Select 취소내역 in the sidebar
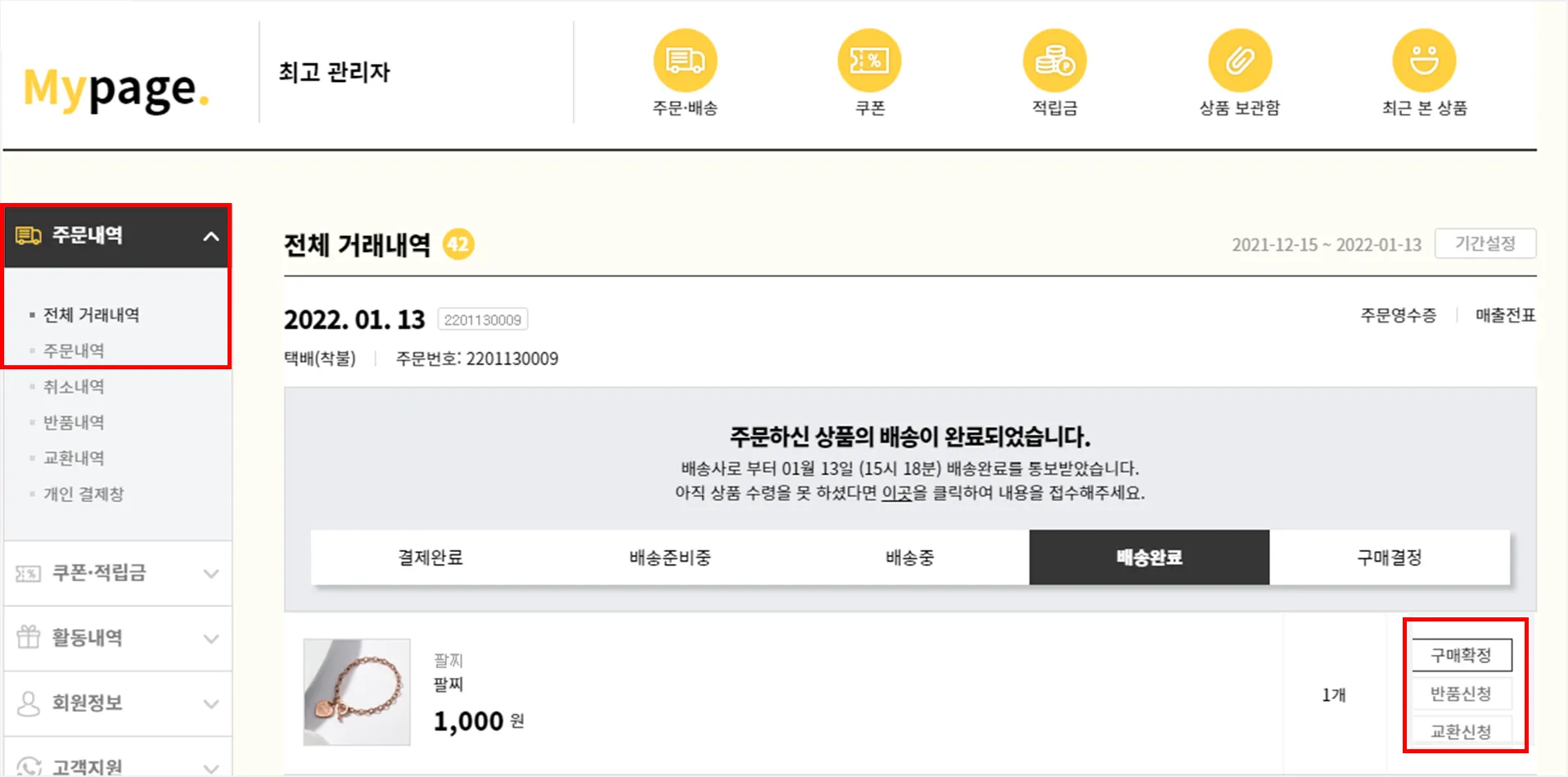Screen dimensions: 1568x777 pyautogui.click(x=74, y=386)
